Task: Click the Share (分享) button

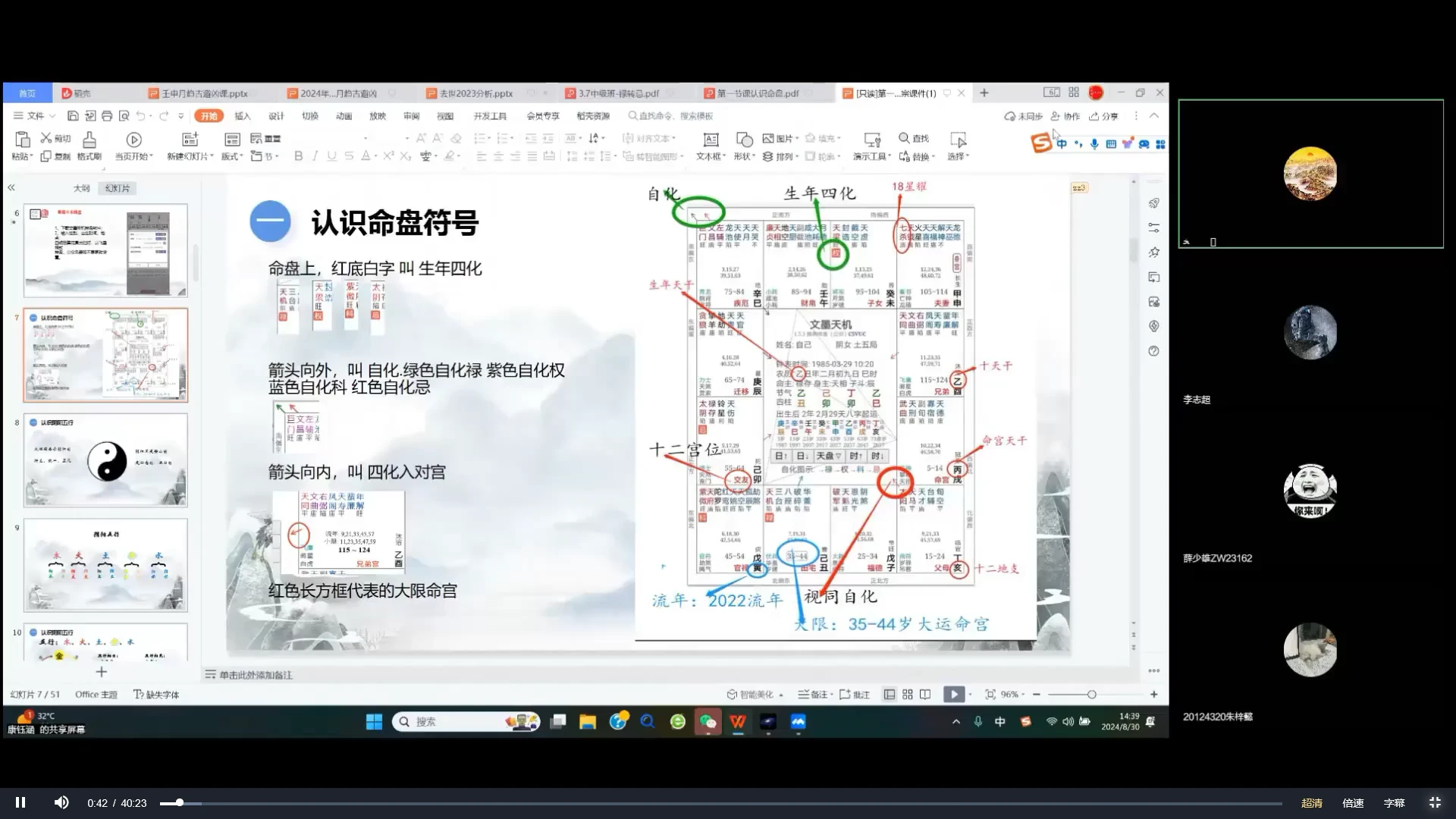Action: pos(1104,116)
